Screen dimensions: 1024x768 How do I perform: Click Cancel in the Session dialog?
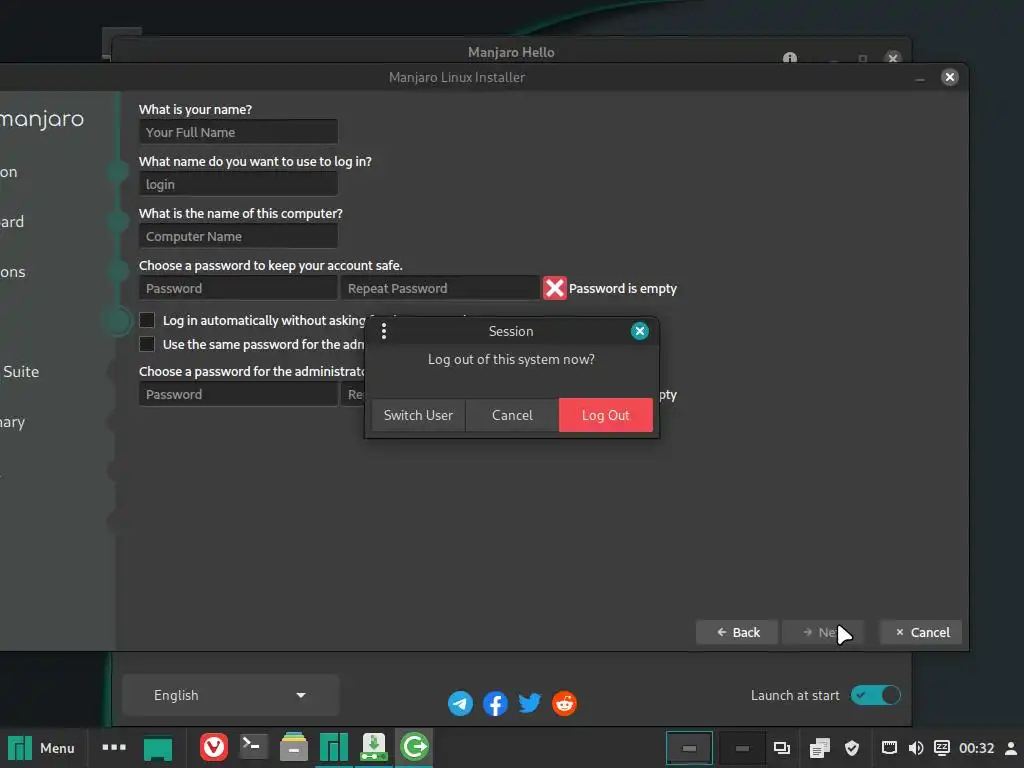pyautogui.click(x=512, y=415)
